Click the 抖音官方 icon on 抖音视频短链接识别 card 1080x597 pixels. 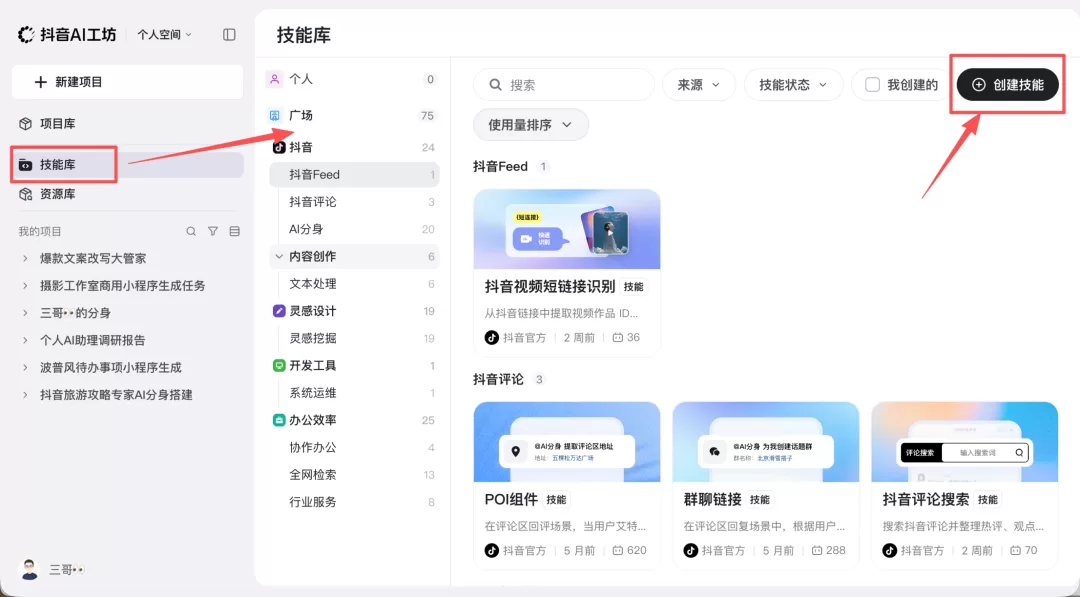click(492, 337)
